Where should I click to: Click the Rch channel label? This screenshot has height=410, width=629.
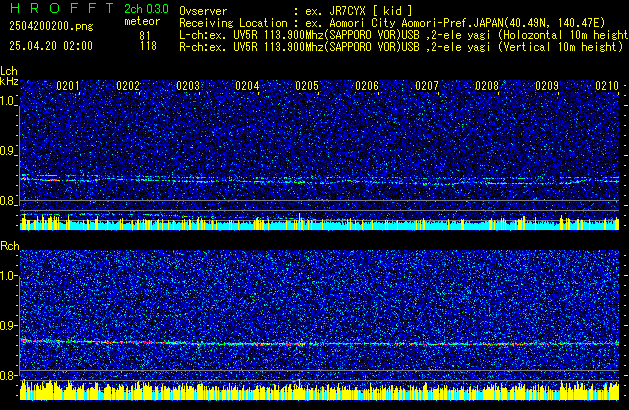pyautogui.click(x=10, y=246)
